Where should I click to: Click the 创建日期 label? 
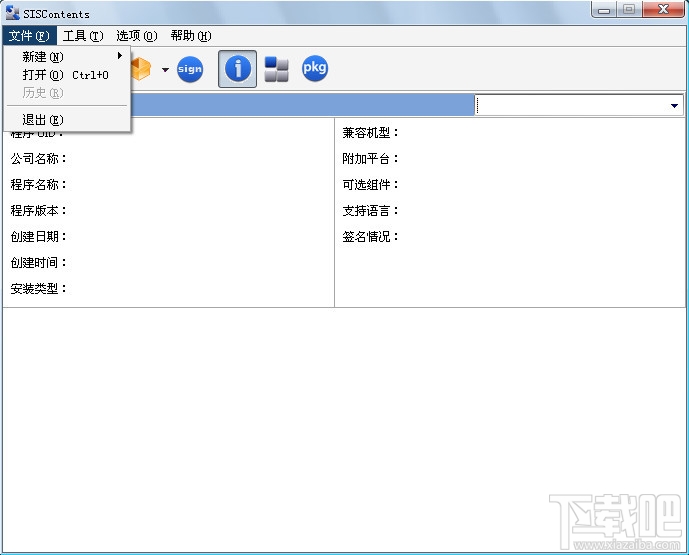39,236
